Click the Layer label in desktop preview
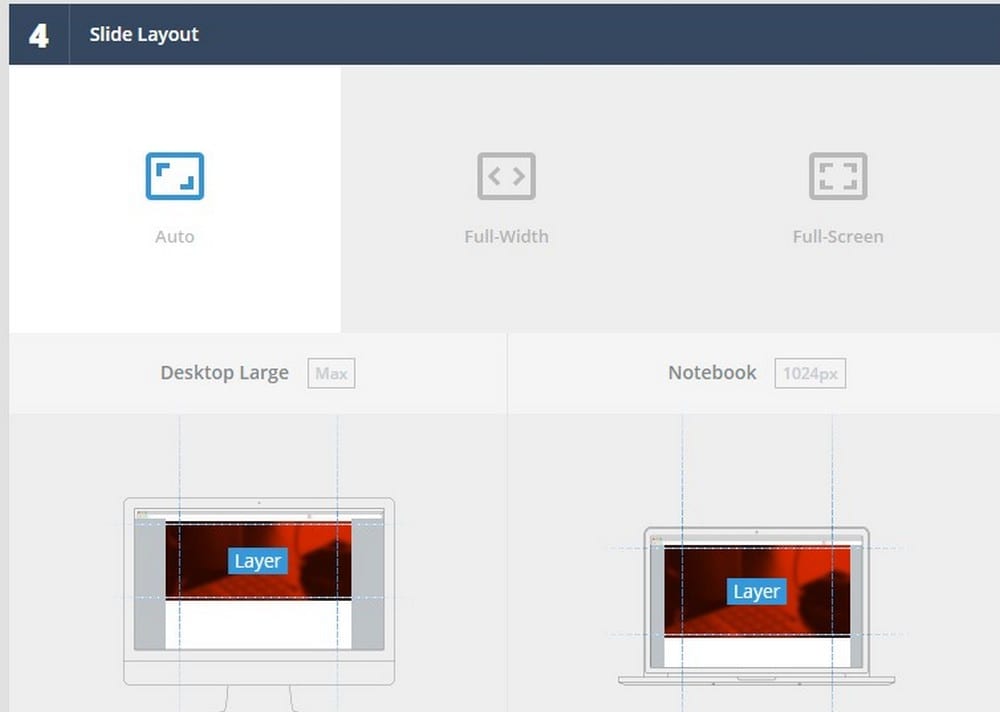1000x712 pixels. 258,561
